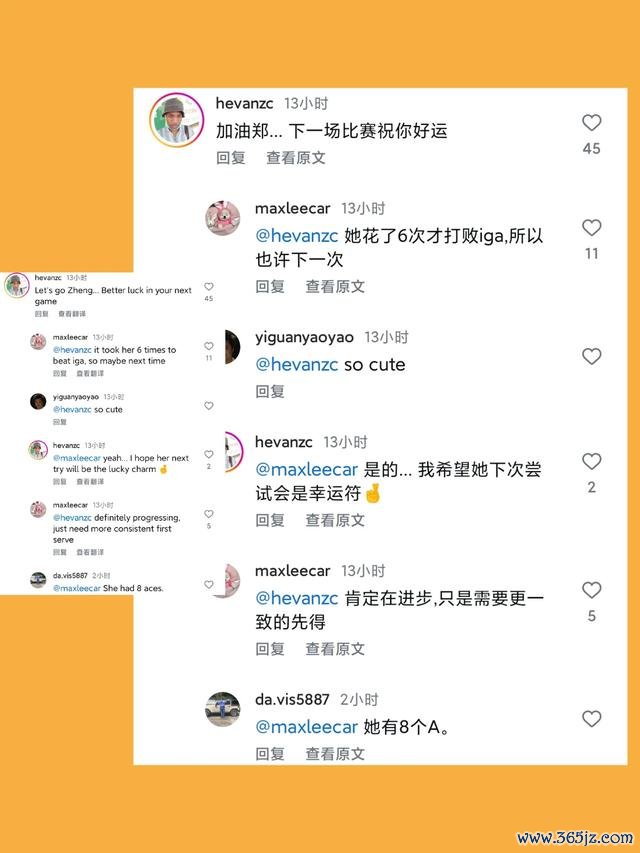Open maxleecar's pink bunny avatar

pyautogui.click(x=223, y=218)
